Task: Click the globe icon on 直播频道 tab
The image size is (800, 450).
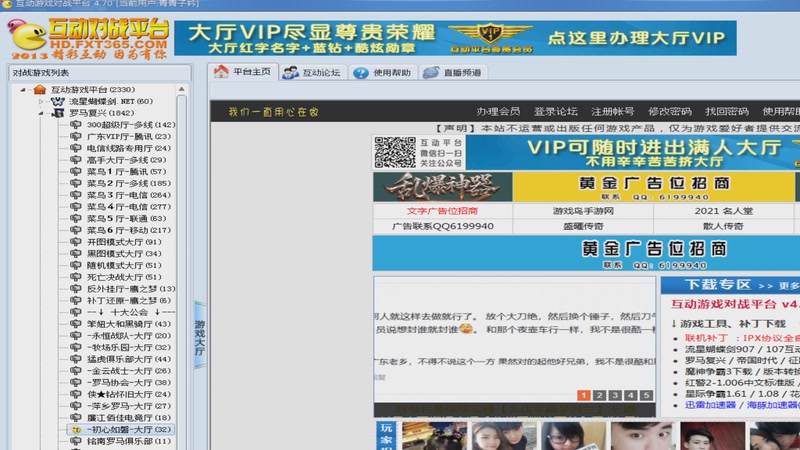Action: 431,72
